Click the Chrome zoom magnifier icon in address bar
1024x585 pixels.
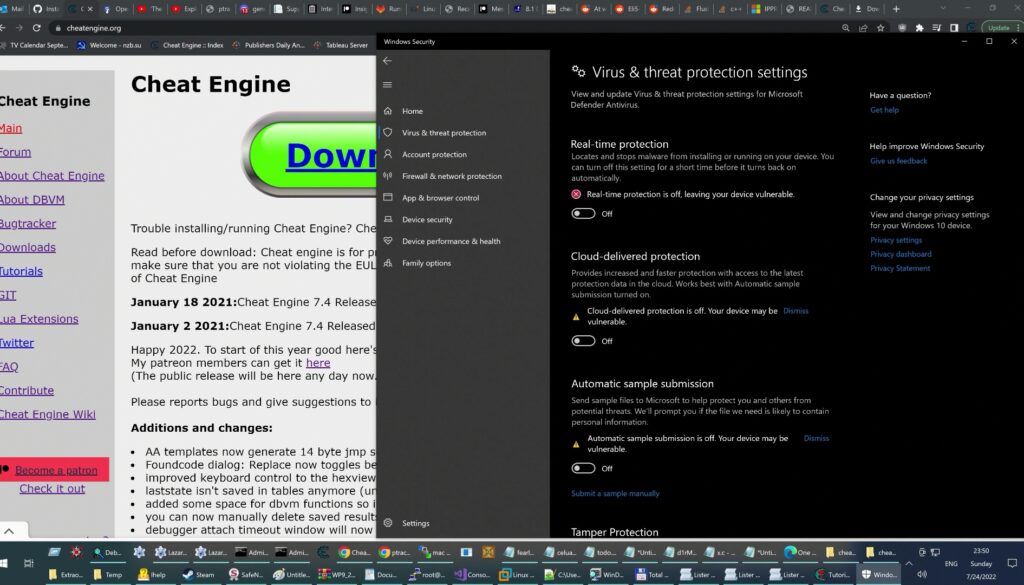846,28
